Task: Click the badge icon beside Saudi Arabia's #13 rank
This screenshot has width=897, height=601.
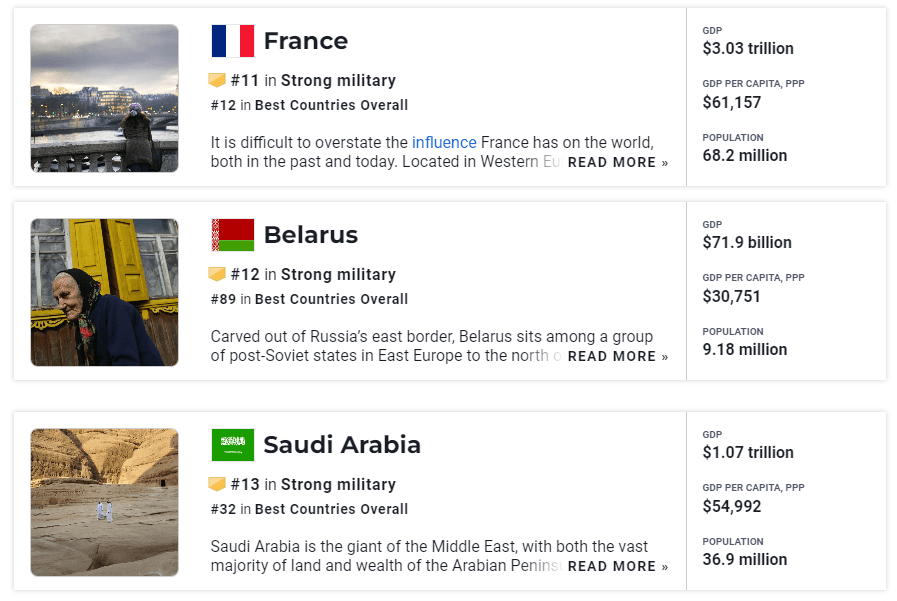Action: coord(217,484)
